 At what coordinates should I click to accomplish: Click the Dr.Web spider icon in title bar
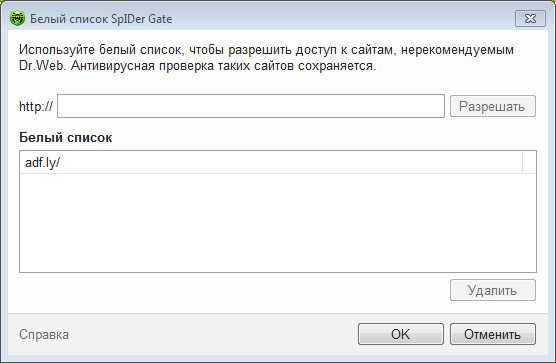click(x=17, y=18)
